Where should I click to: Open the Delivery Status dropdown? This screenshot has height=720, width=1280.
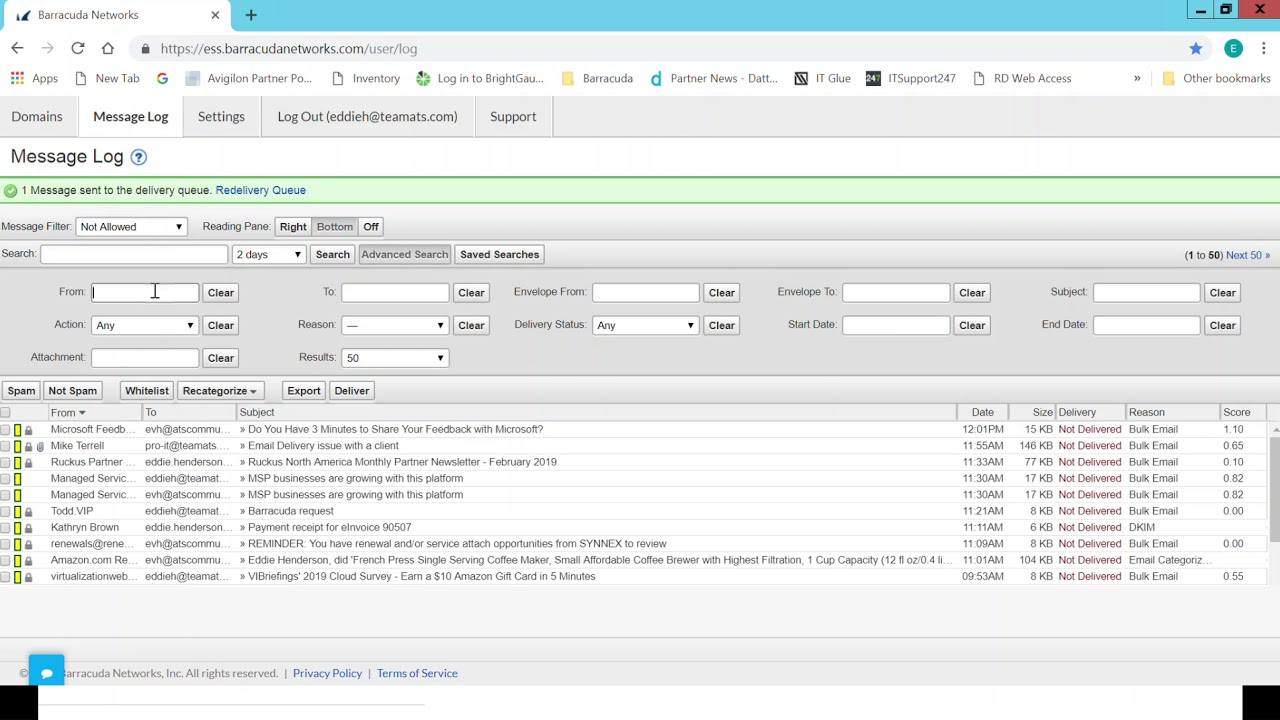point(645,325)
